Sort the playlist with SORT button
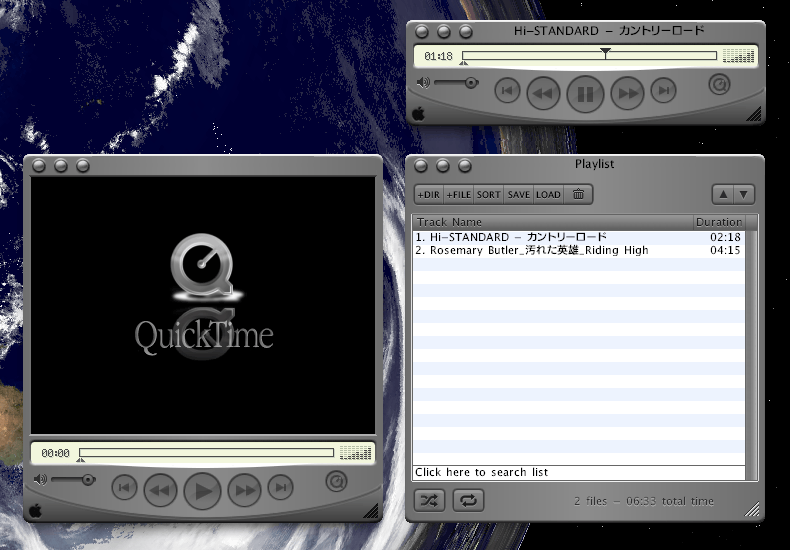The height and width of the screenshot is (550, 790). coord(488,195)
